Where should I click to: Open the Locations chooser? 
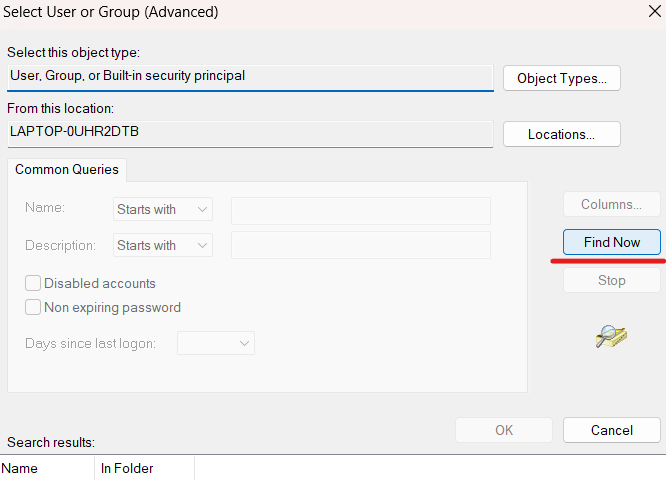pyautogui.click(x=562, y=134)
